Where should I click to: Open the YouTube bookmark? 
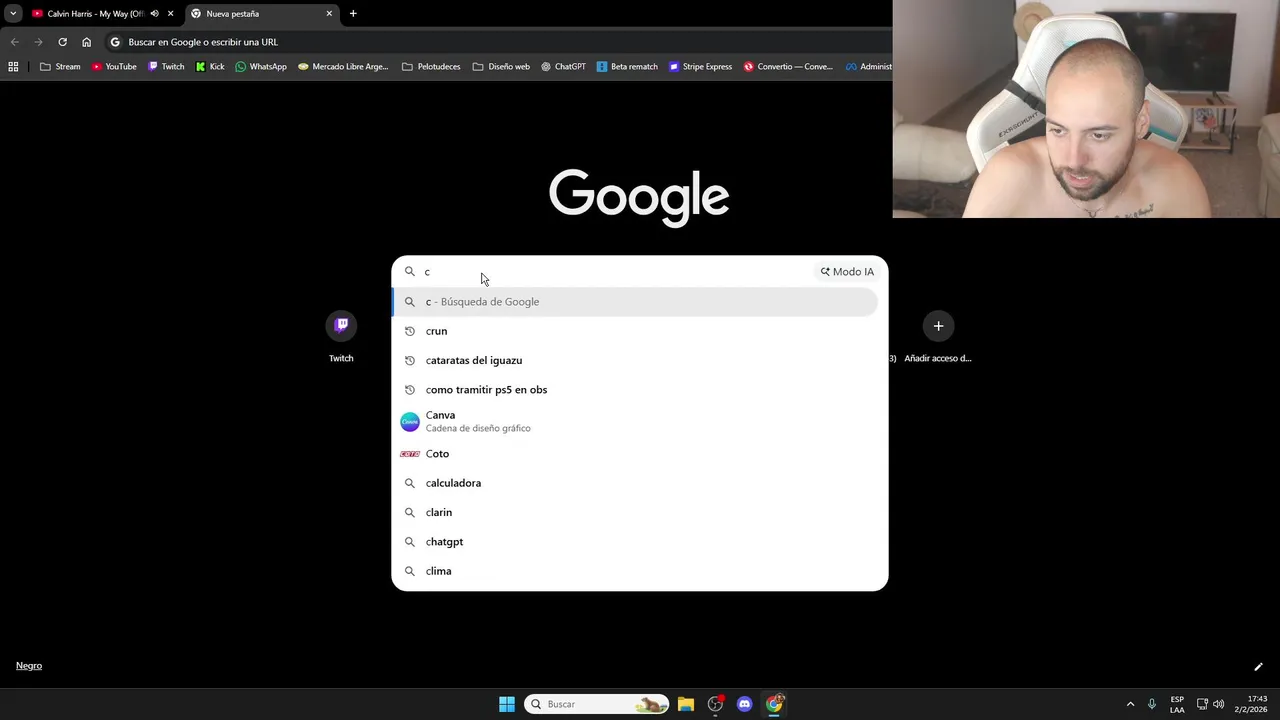point(114,67)
